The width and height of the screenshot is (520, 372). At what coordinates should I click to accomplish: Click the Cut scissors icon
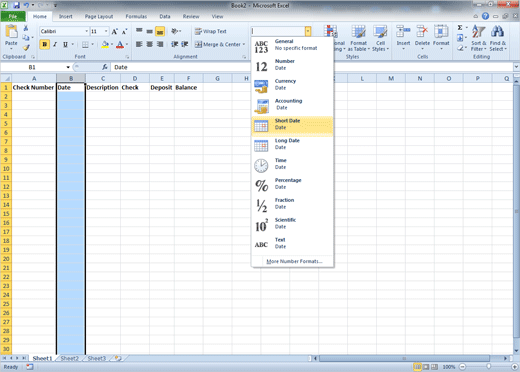tap(26, 28)
